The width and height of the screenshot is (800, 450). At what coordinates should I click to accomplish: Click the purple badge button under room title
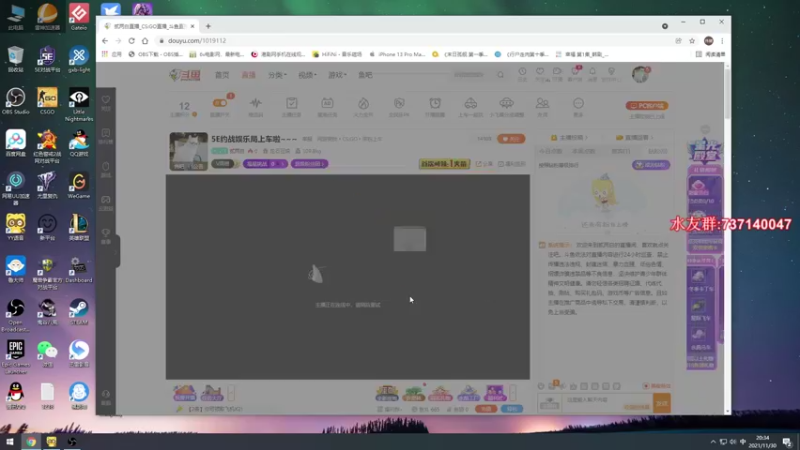tap(265, 164)
